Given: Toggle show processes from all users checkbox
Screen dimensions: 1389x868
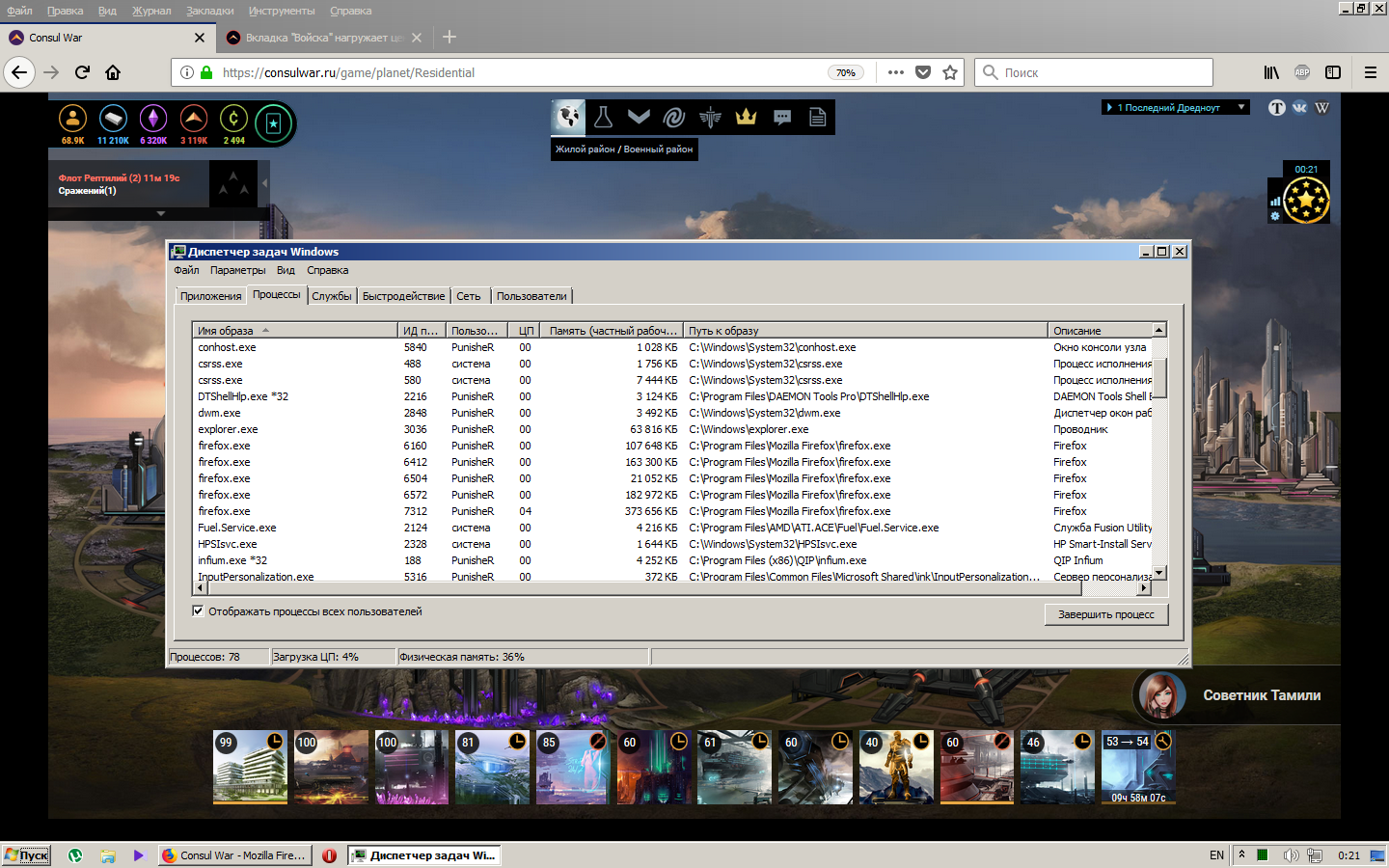Looking at the screenshot, I should click(198, 611).
